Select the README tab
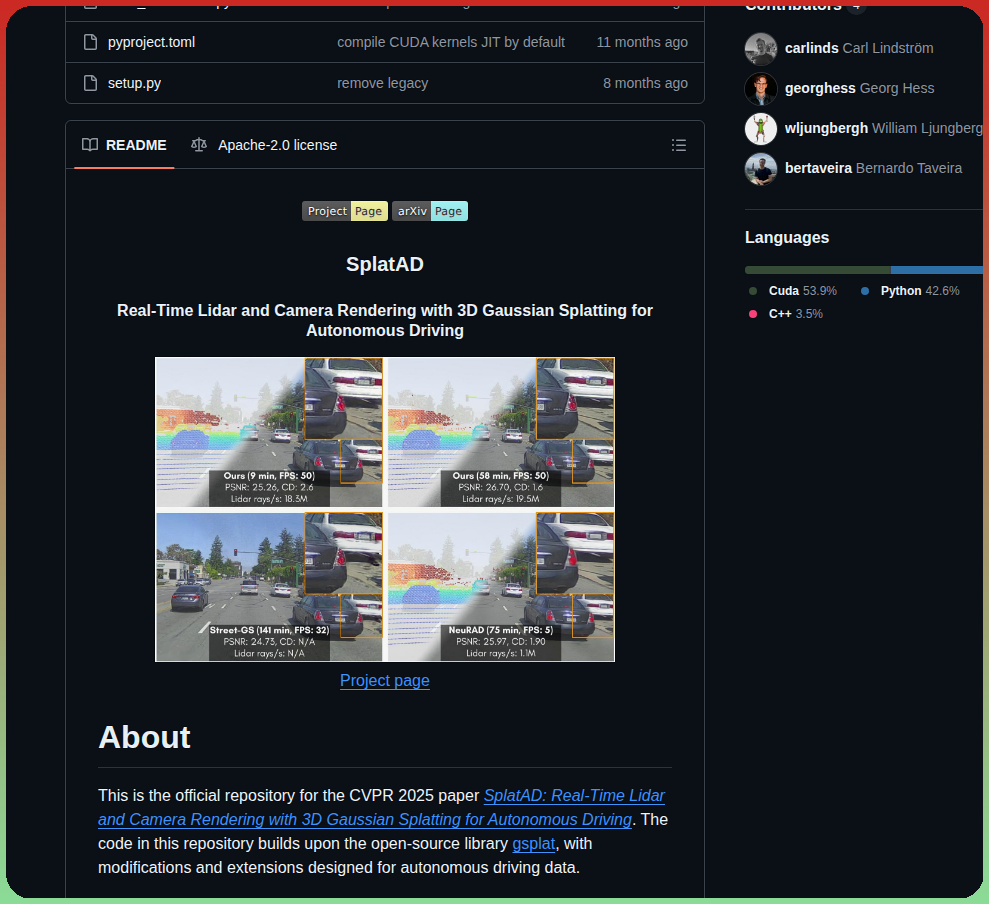This screenshot has height=904, width=989. (x=124, y=145)
